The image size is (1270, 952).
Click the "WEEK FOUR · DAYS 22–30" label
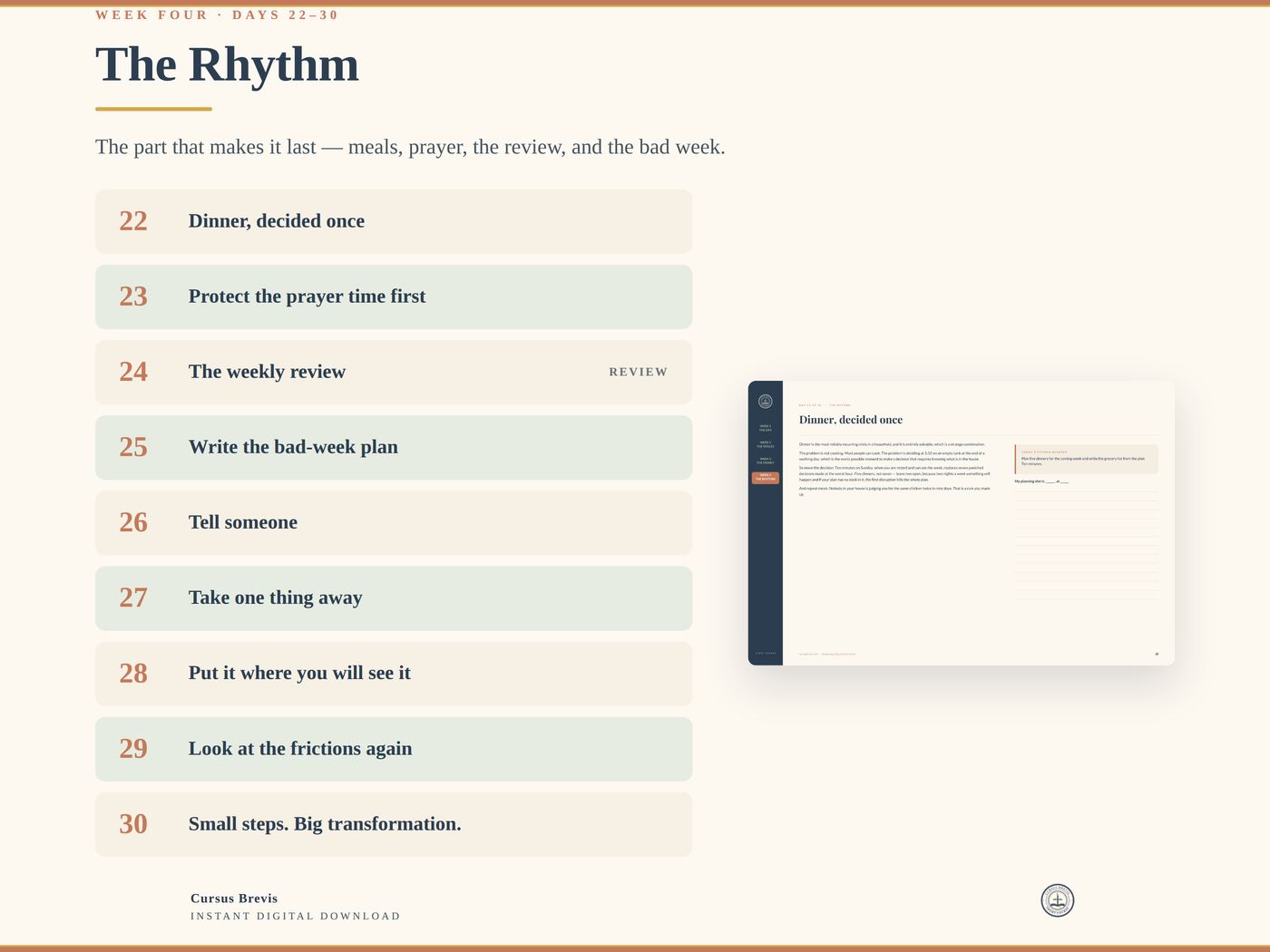coord(217,15)
